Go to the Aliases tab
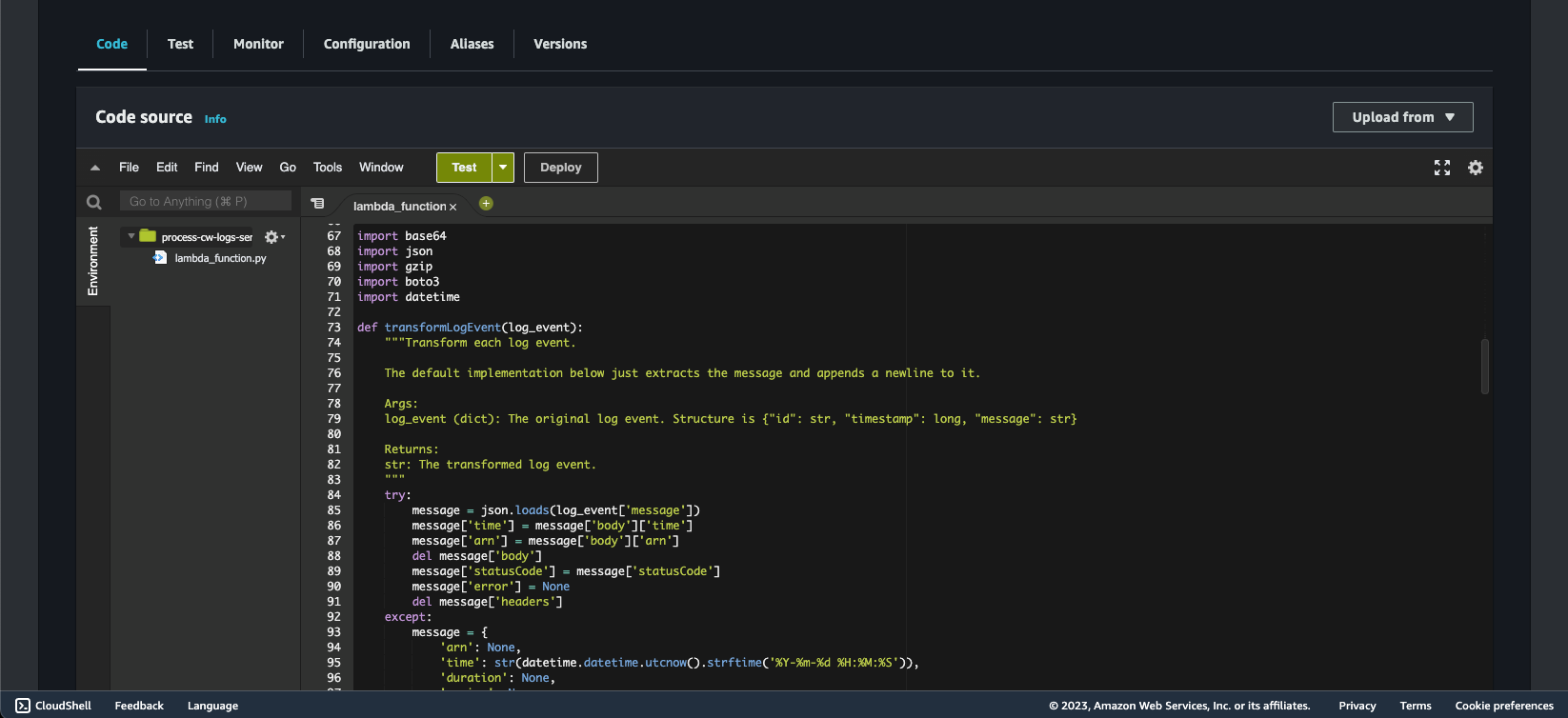Image resolution: width=1568 pixels, height=718 pixels. tap(472, 44)
